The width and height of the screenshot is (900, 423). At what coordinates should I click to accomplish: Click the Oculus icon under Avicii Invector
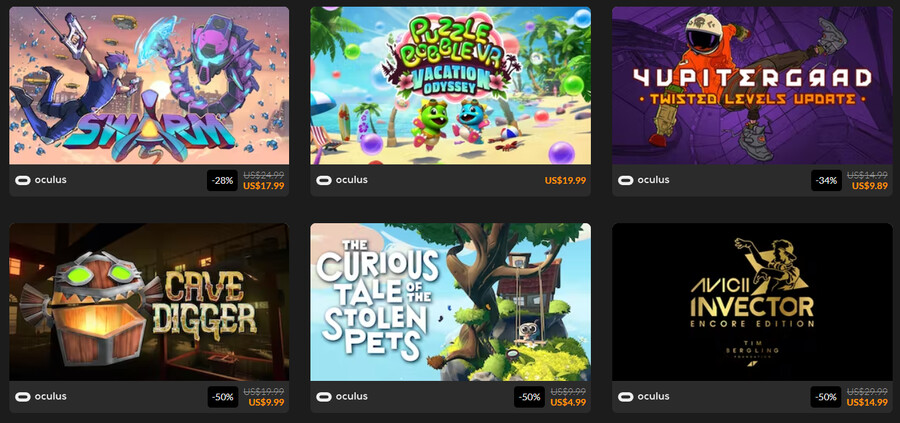(625, 397)
